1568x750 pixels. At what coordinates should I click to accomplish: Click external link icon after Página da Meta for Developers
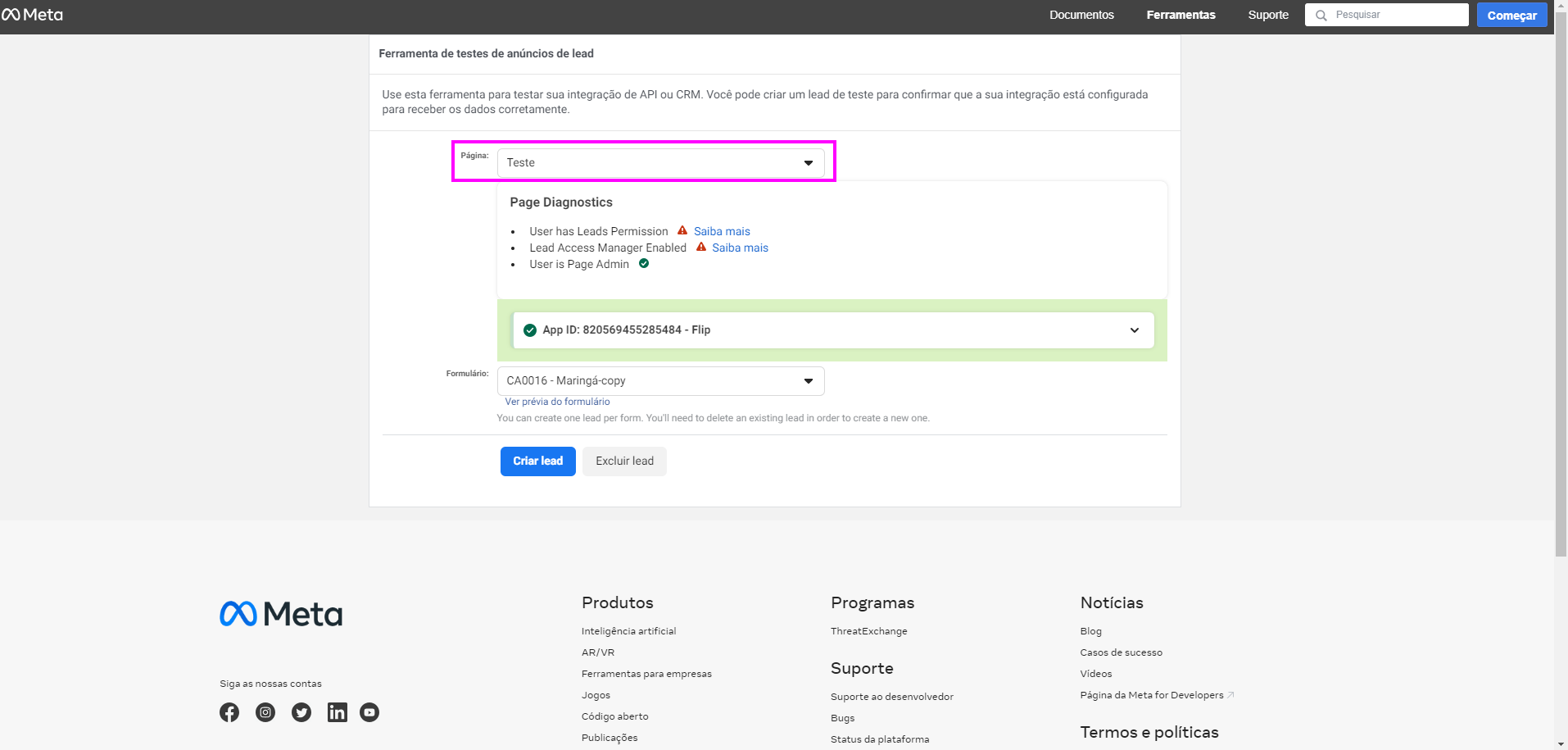point(1230,695)
